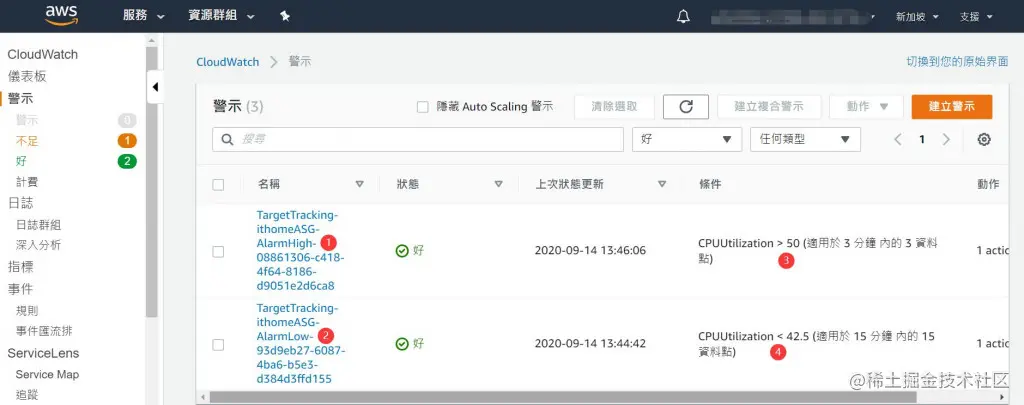
Task: Open 日誌群組 log groups
Action: [x=38, y=225]
